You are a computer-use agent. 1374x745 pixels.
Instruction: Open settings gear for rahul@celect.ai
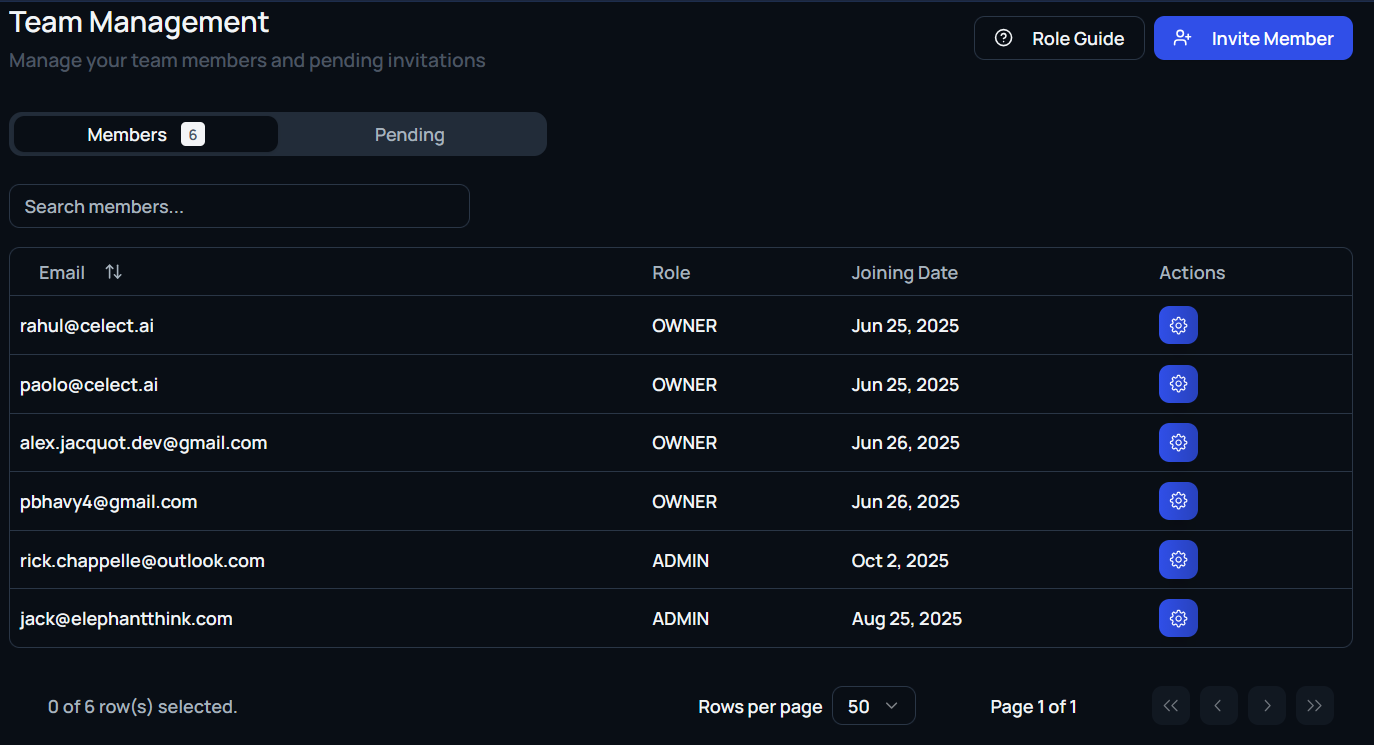(1178, 325)
